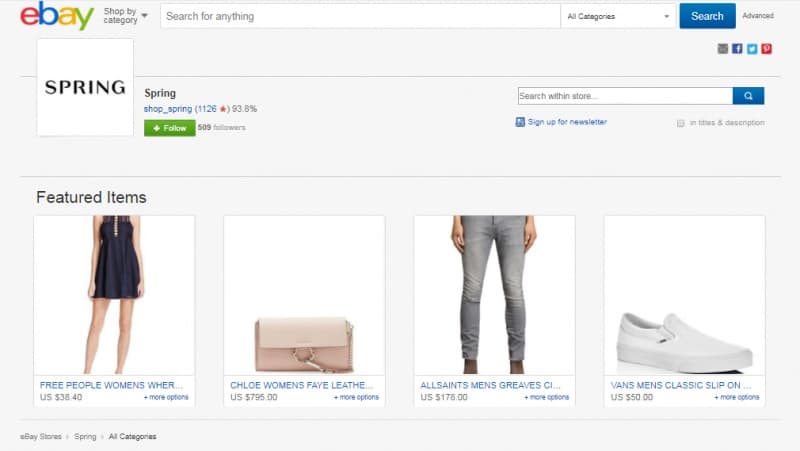Go to Spring breadcrumb link
The image size is (800, 451).
85,437
